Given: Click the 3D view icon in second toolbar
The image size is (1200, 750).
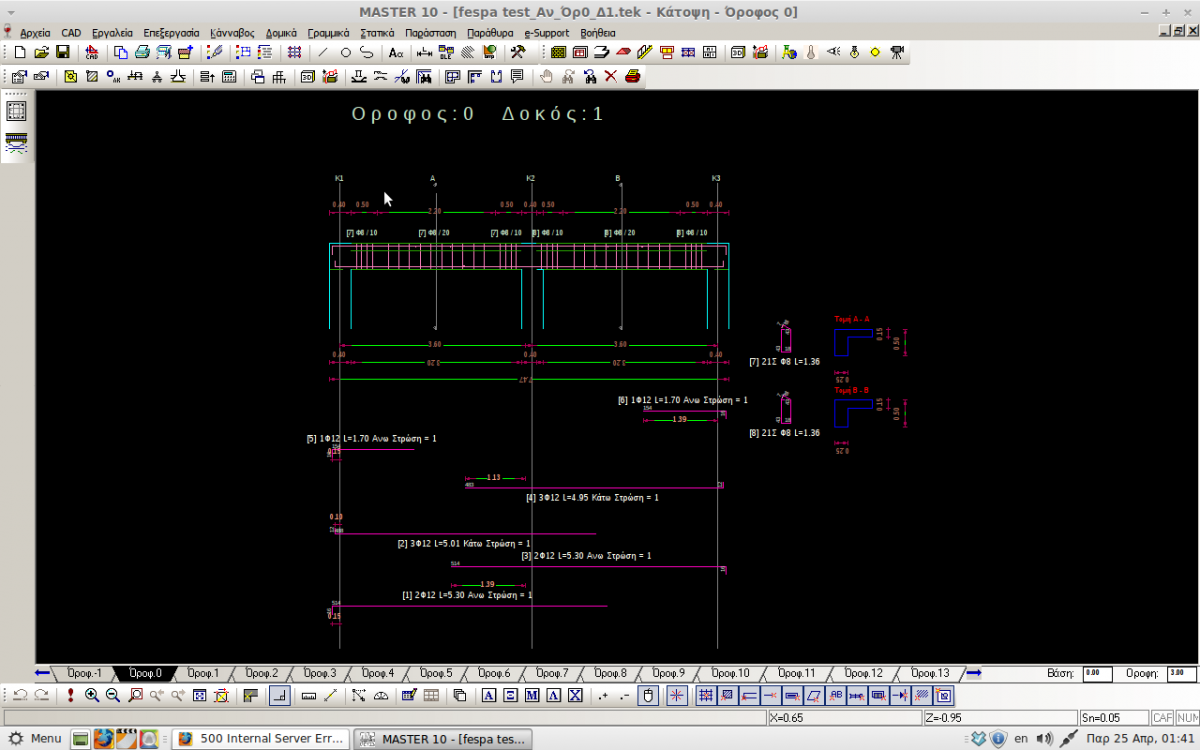Looking at the screenshot, I should point(307,77).
